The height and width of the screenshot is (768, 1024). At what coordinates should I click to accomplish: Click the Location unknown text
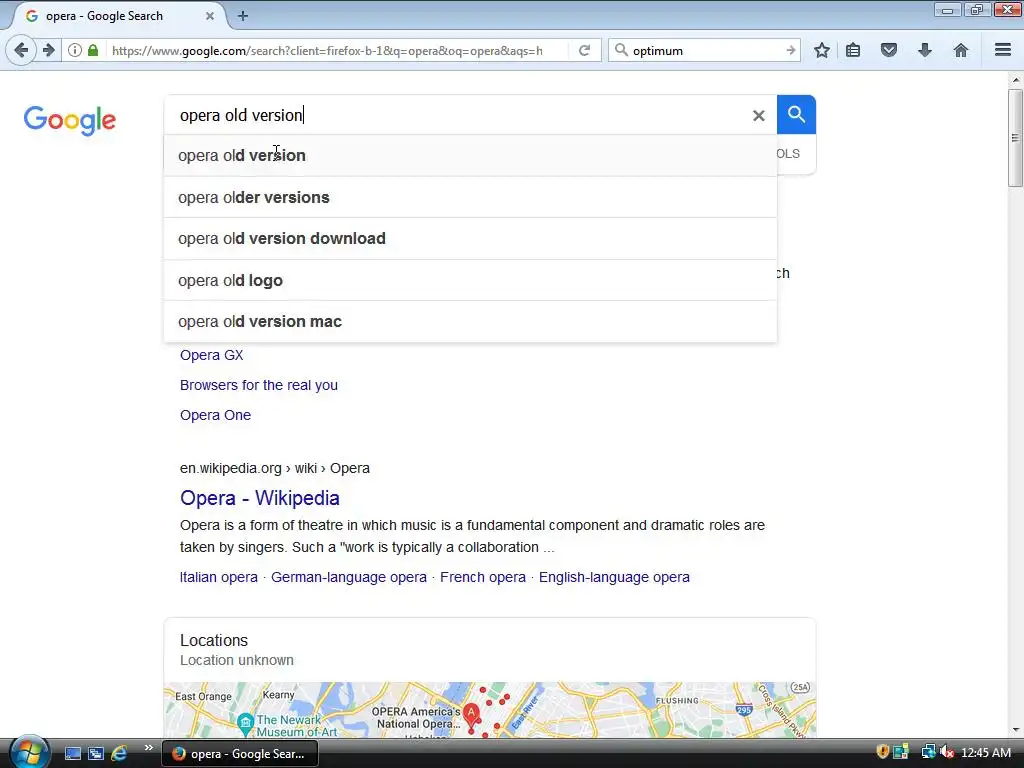(237, 660)
